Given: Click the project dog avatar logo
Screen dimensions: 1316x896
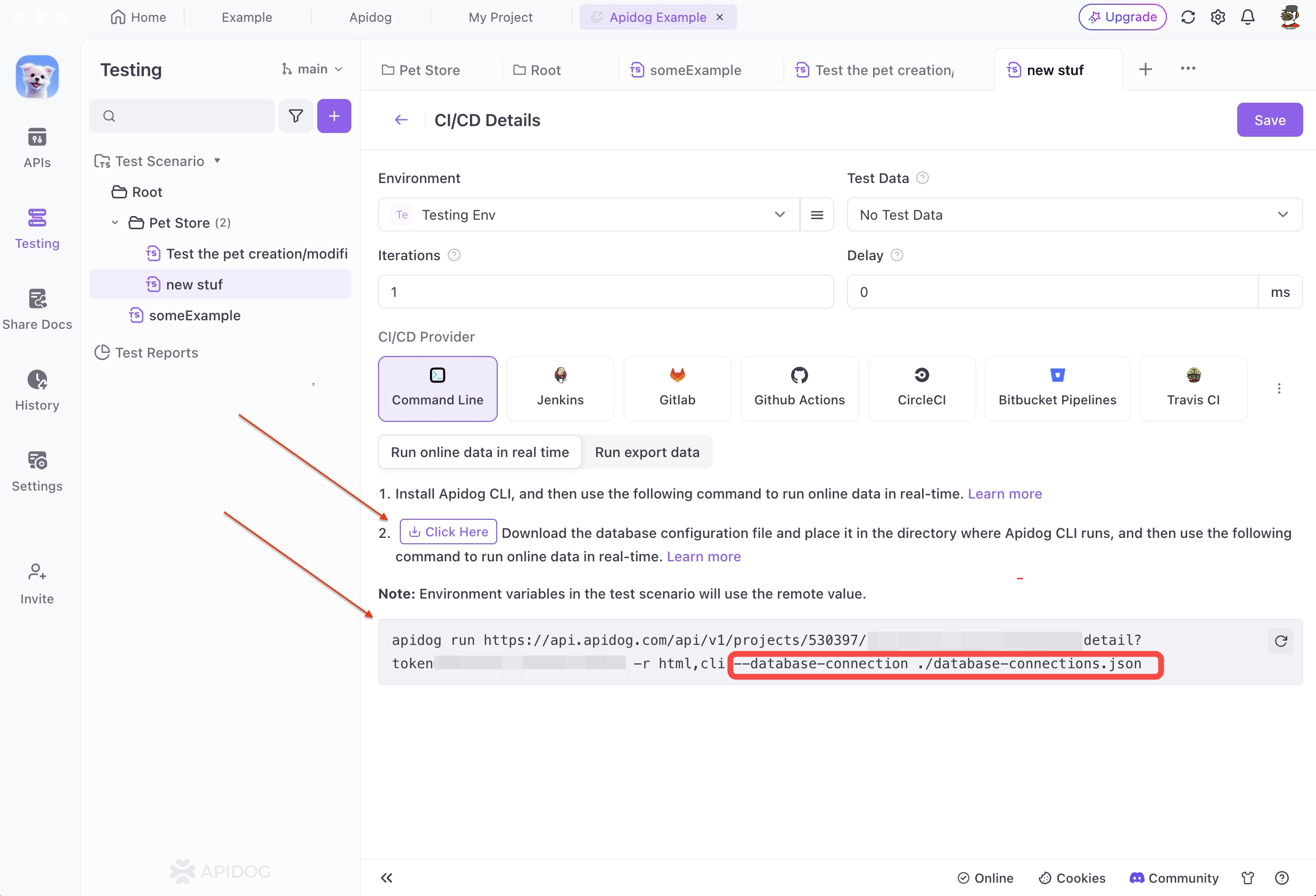Looking at the screenshot, I should coord(37,77).
